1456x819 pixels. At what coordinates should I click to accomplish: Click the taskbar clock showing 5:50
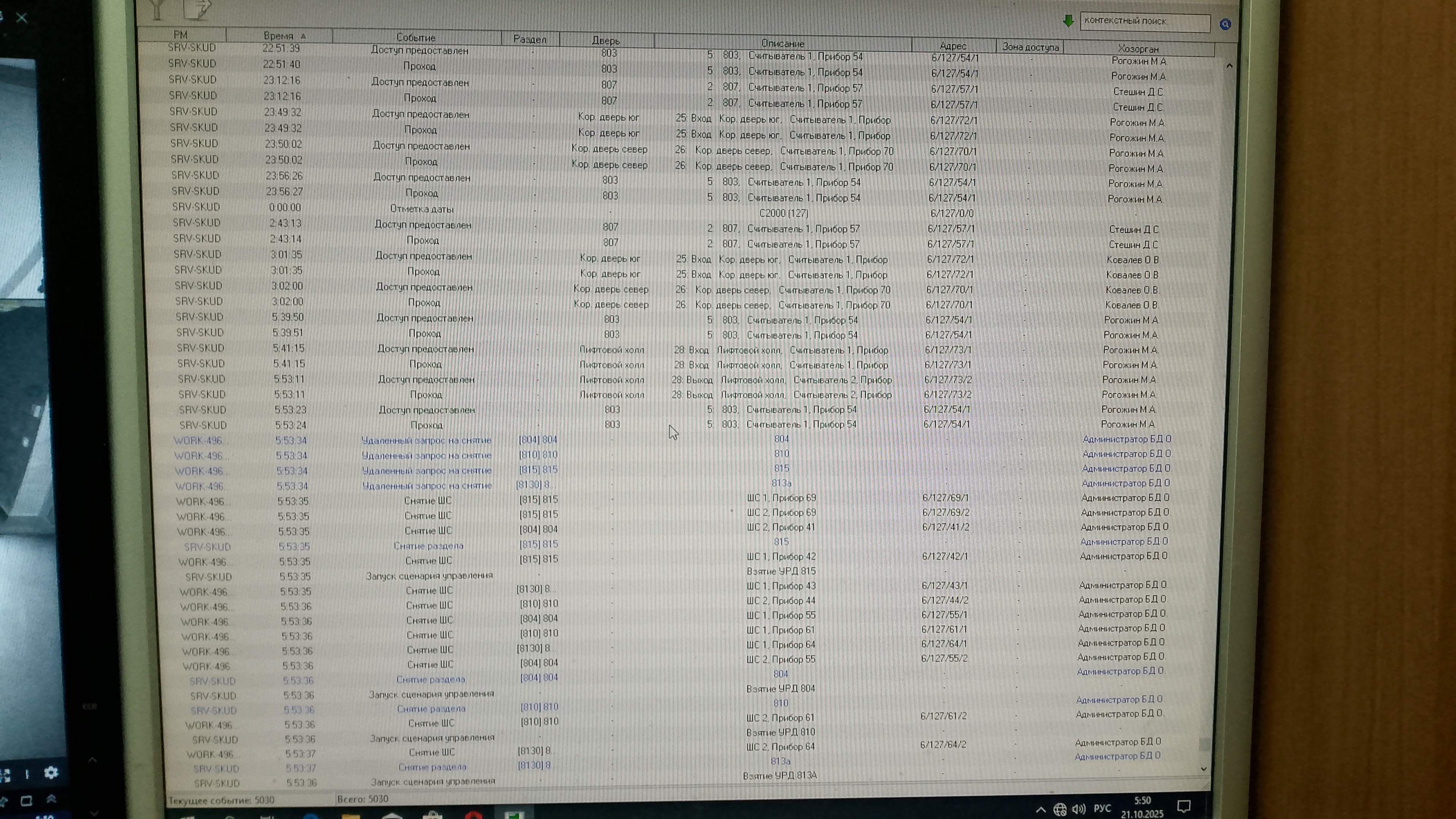click(1142, 806)
